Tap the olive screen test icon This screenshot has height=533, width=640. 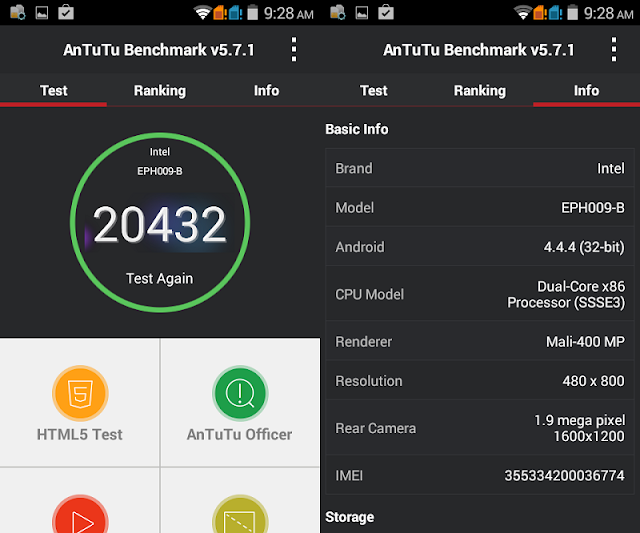pos(240,514)
